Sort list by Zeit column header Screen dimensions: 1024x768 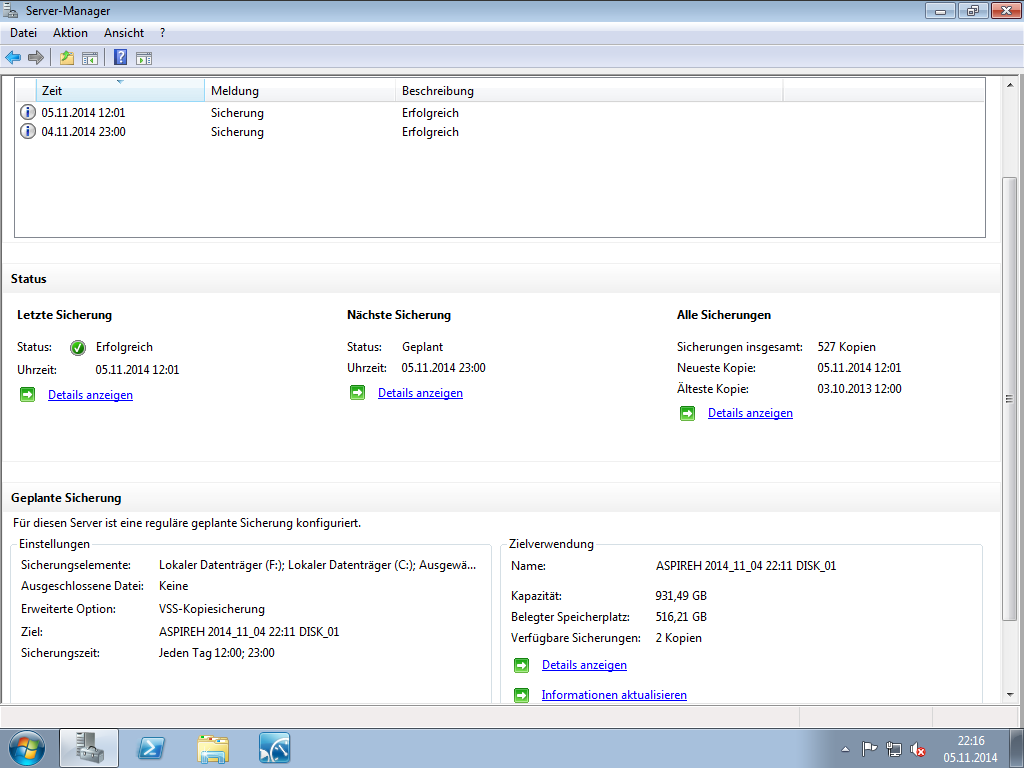(120, 91)
